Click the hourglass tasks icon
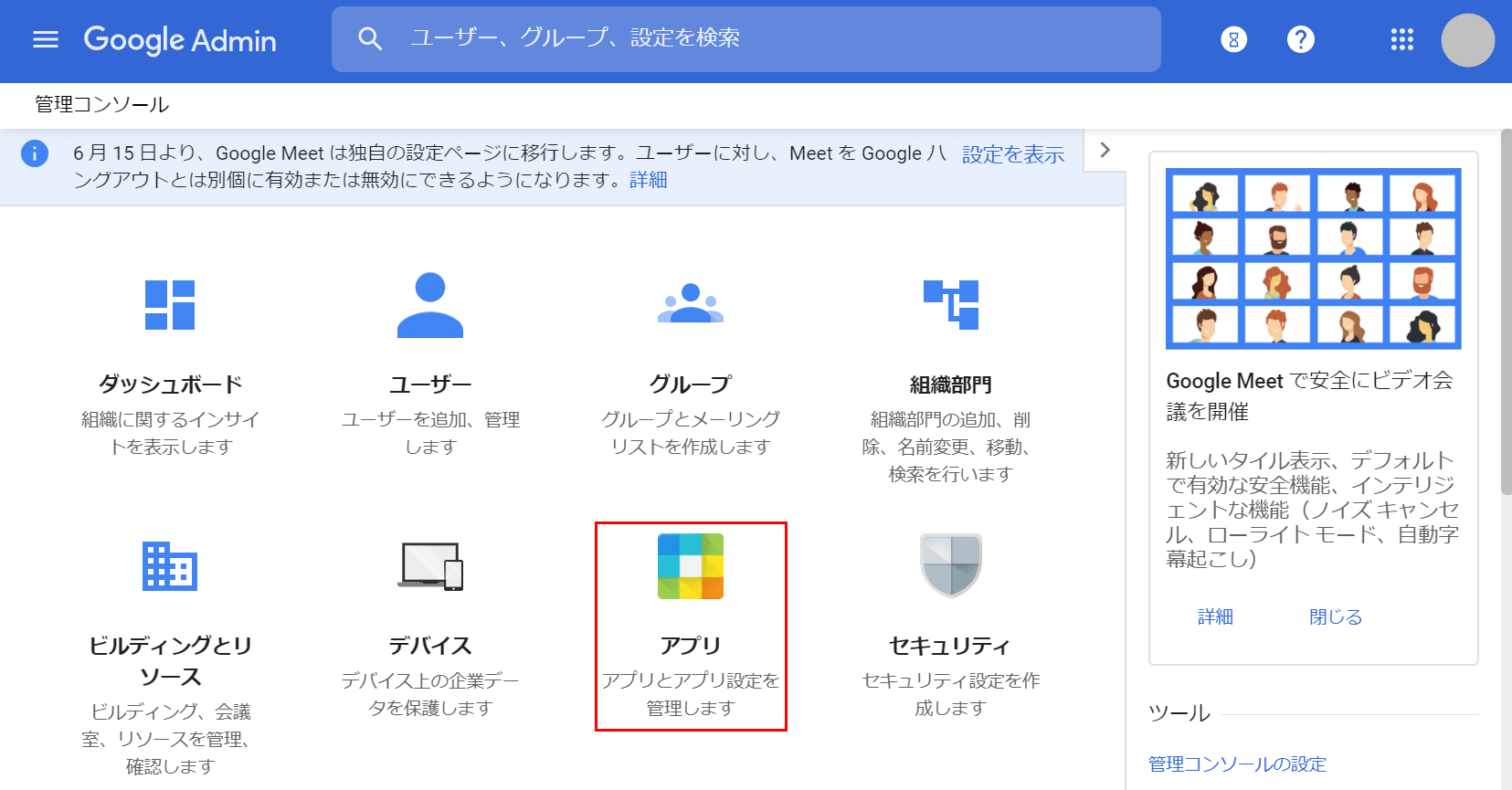The image size is (1512, 790). pyautogui.click(x=1233, y=39)
